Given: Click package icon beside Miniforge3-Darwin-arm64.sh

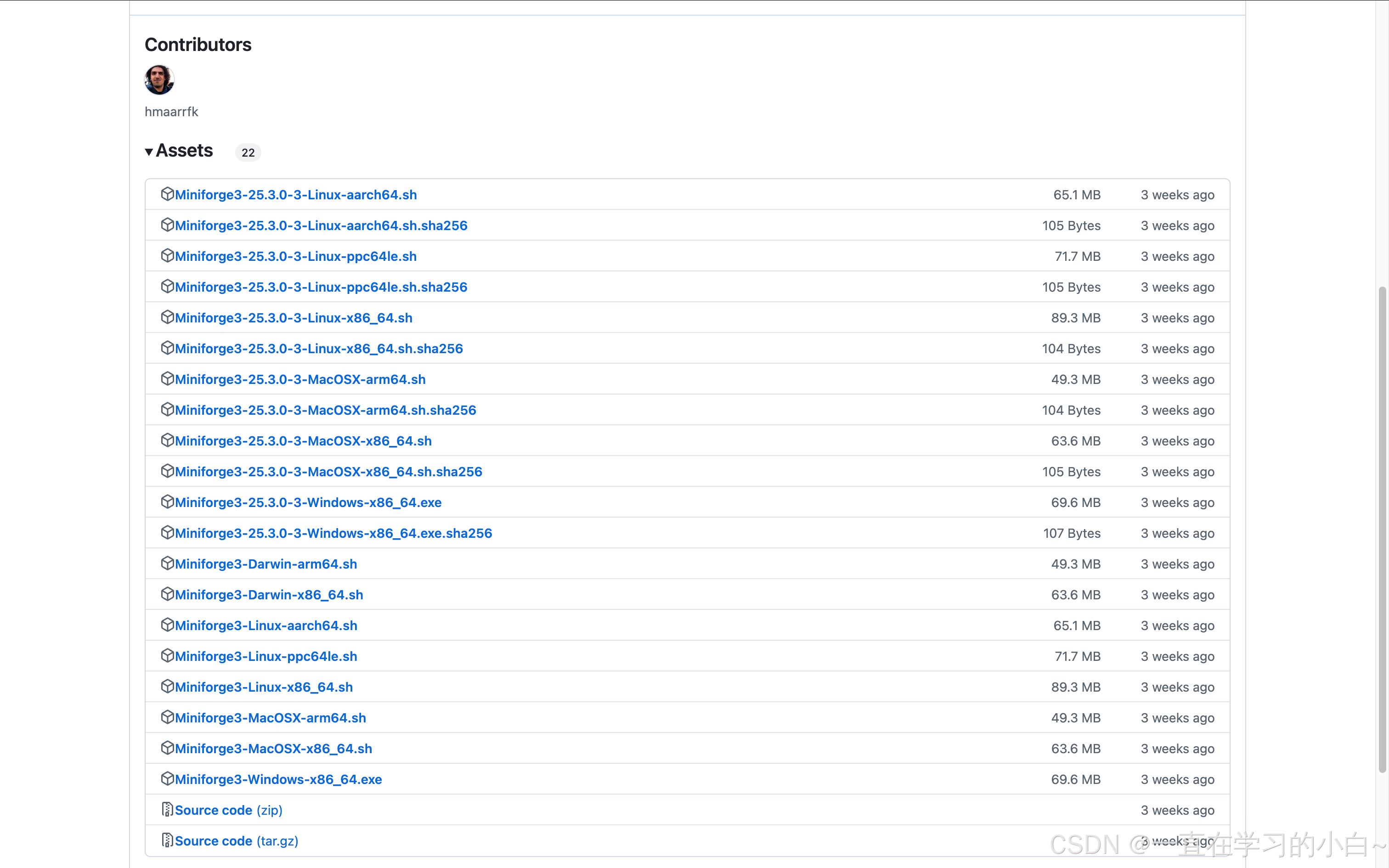Looking at the screenshot, I should pyautogui.click(x=167, y=563).
